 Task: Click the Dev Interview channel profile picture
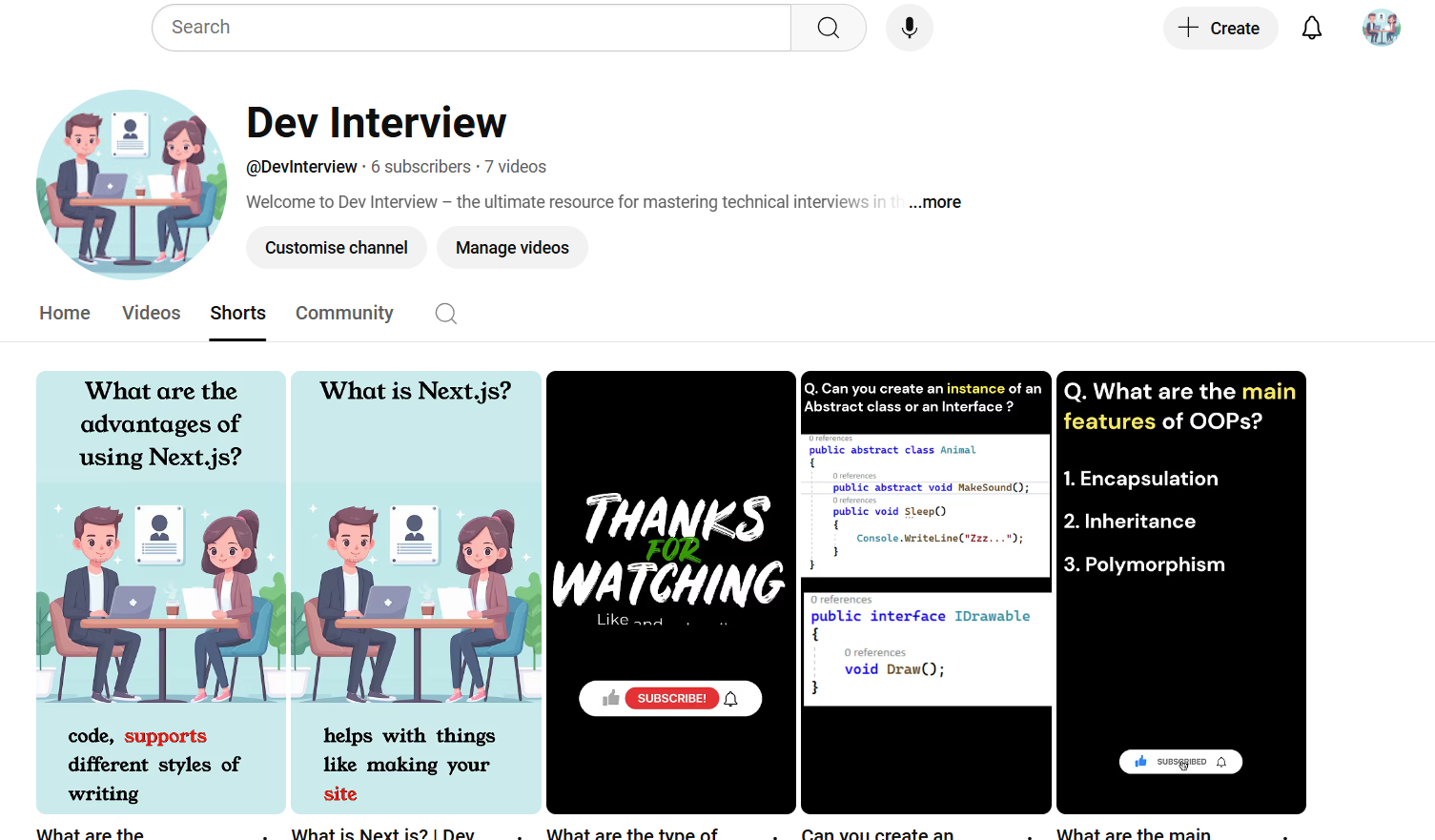pyautogui.click(x=132, y=184)
